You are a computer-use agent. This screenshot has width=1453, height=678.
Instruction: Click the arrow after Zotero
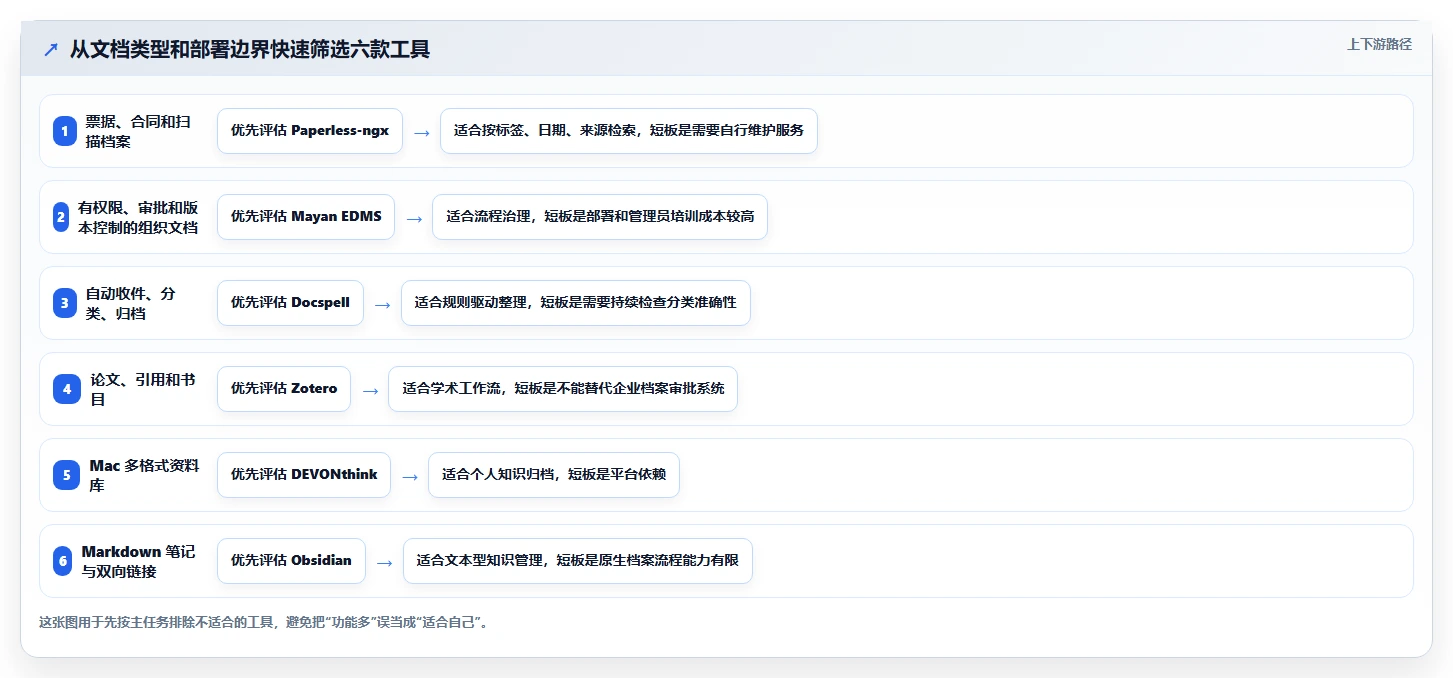(x=370, y=390)
